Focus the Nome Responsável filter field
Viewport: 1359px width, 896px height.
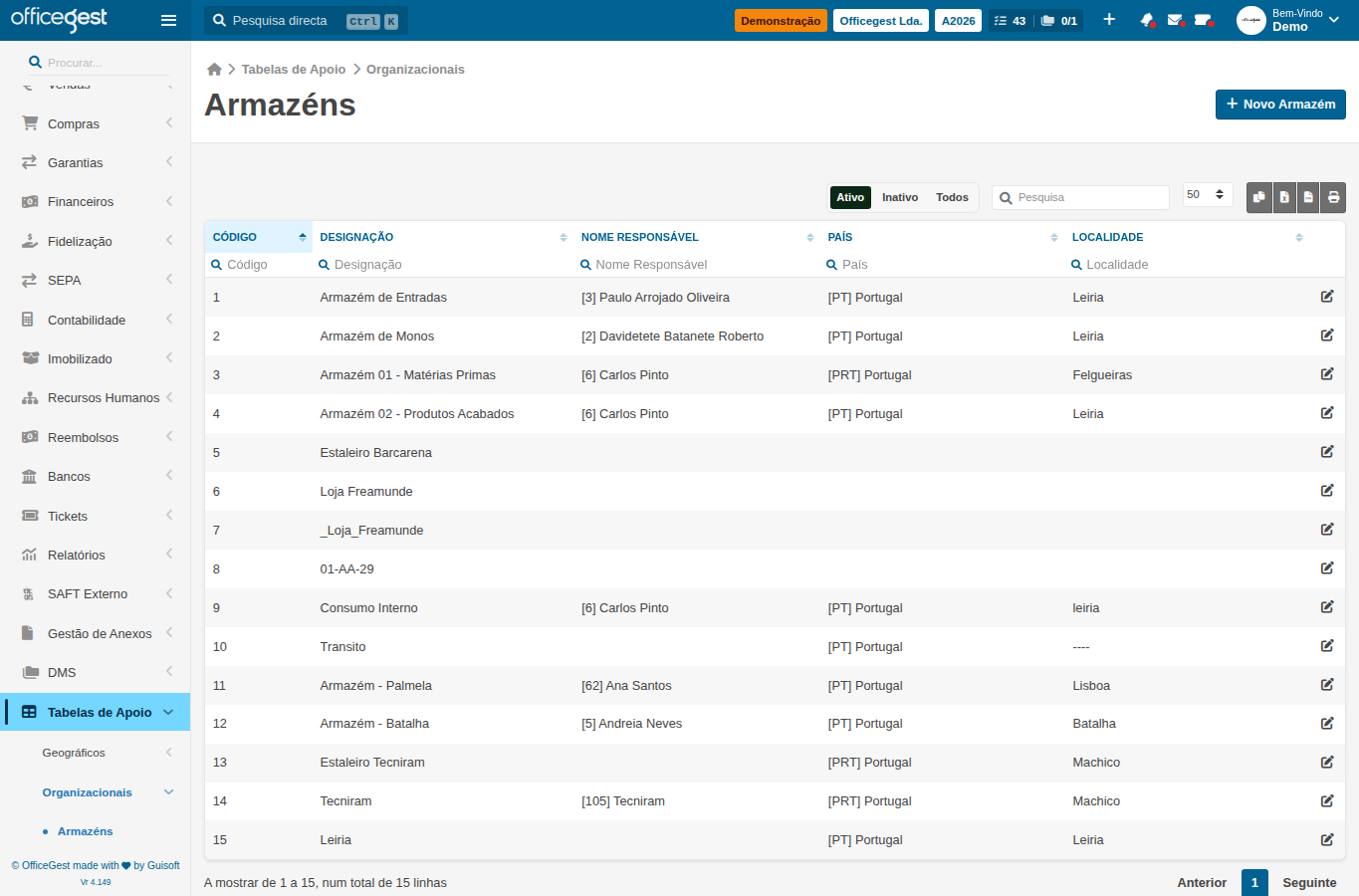[697, 265]
